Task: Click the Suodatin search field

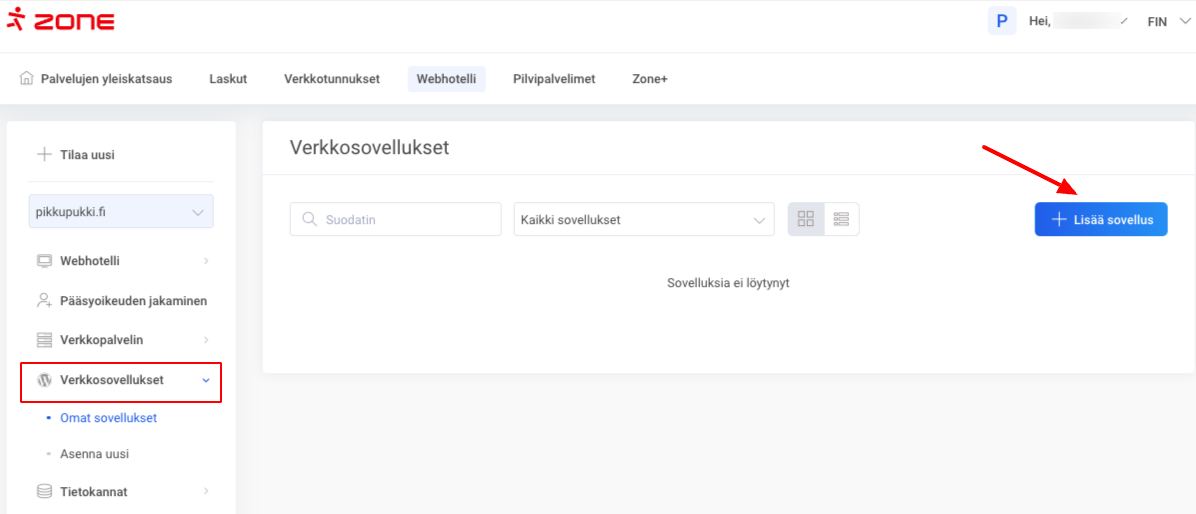Action: point(395,219)
